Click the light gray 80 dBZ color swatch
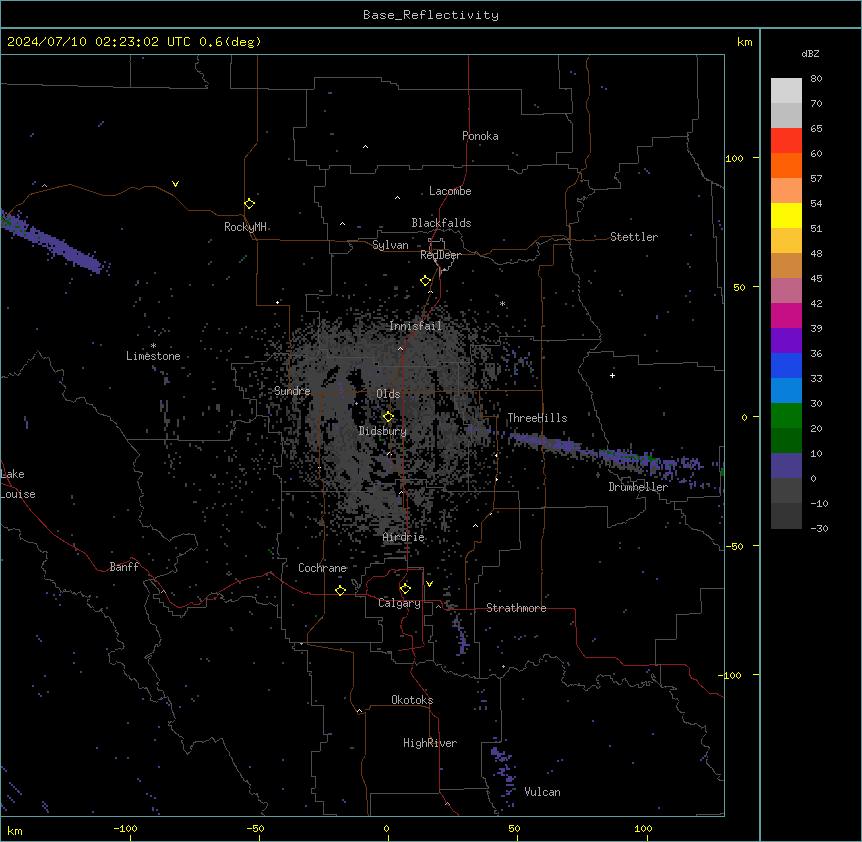Screen dimensions: 862x842 (786, 91)
